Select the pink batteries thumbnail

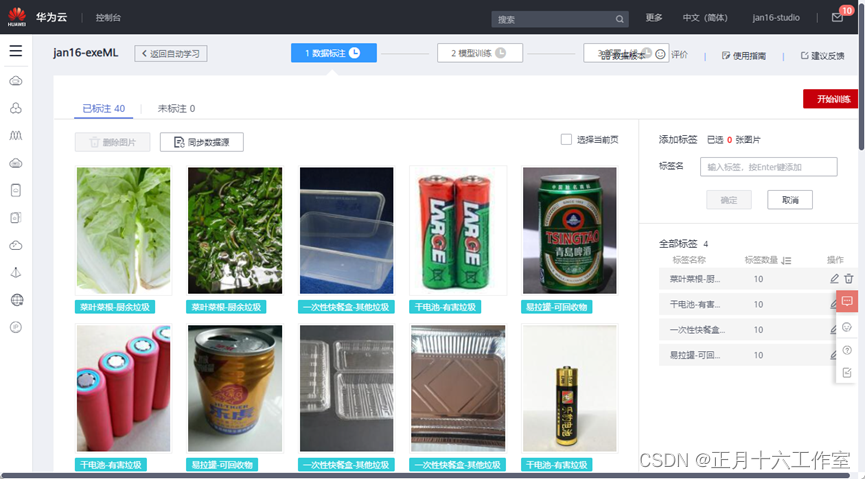[x=124, y=388]
